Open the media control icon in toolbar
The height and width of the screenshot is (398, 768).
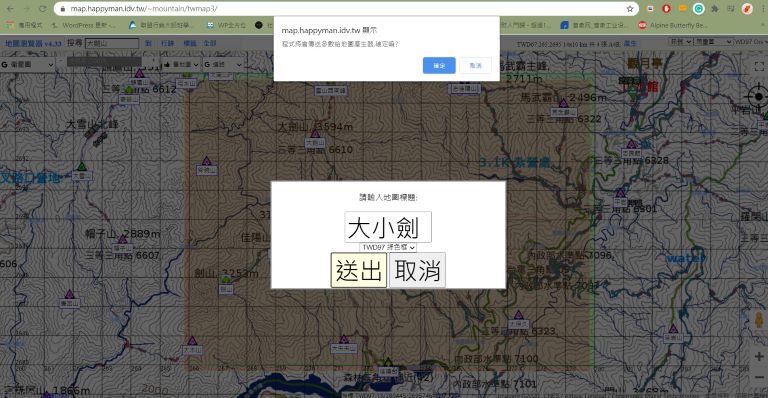click(730, 9)
